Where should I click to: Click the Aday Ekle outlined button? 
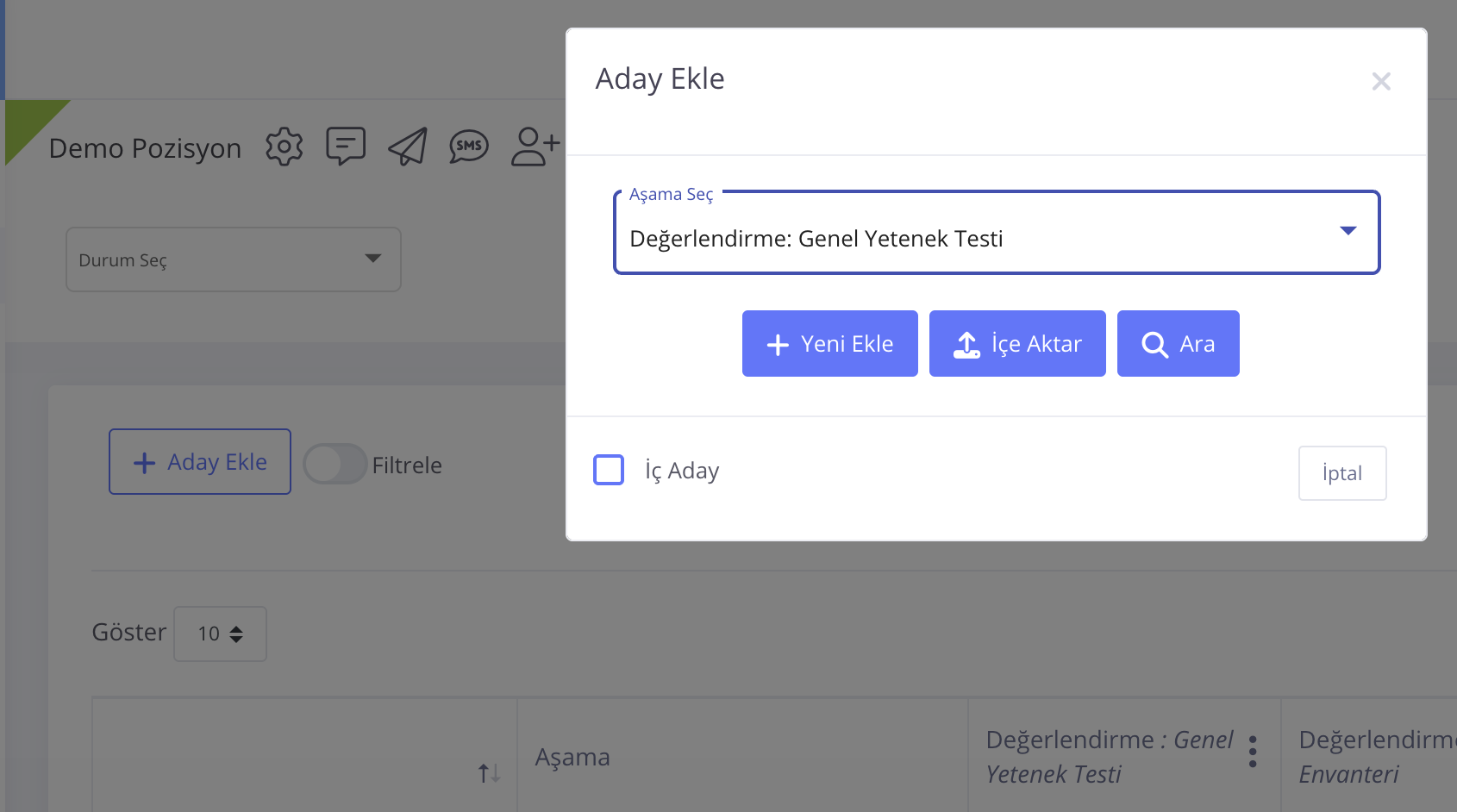[200, 462]
